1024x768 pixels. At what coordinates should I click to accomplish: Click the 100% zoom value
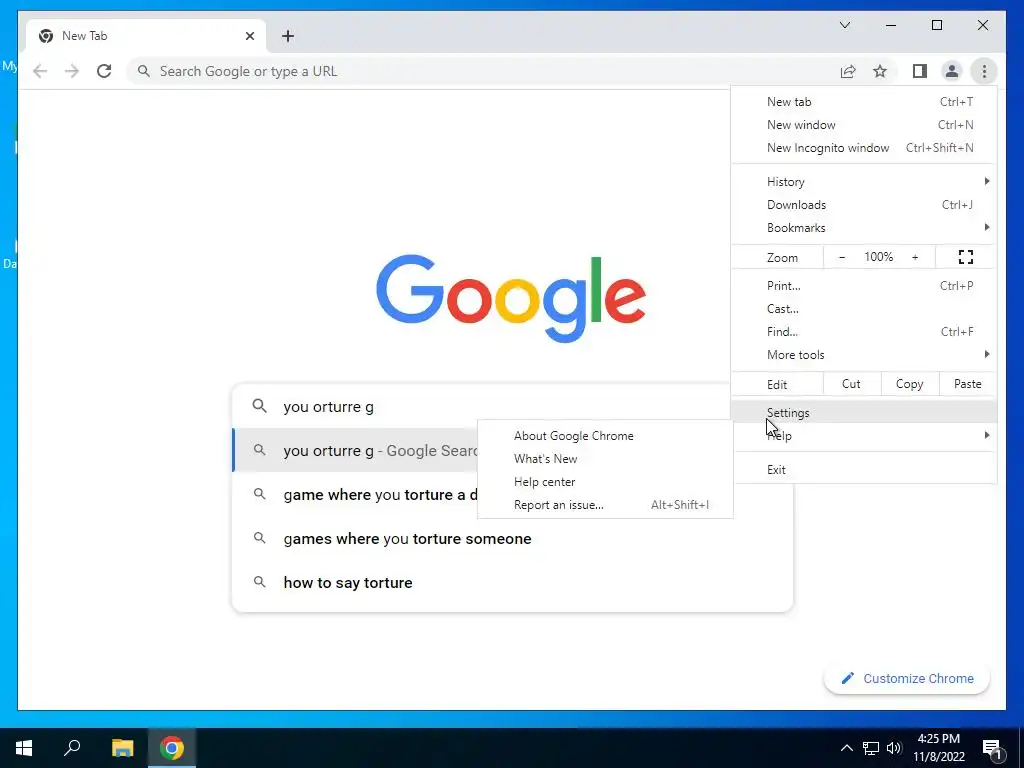click(x=878, y=257)
